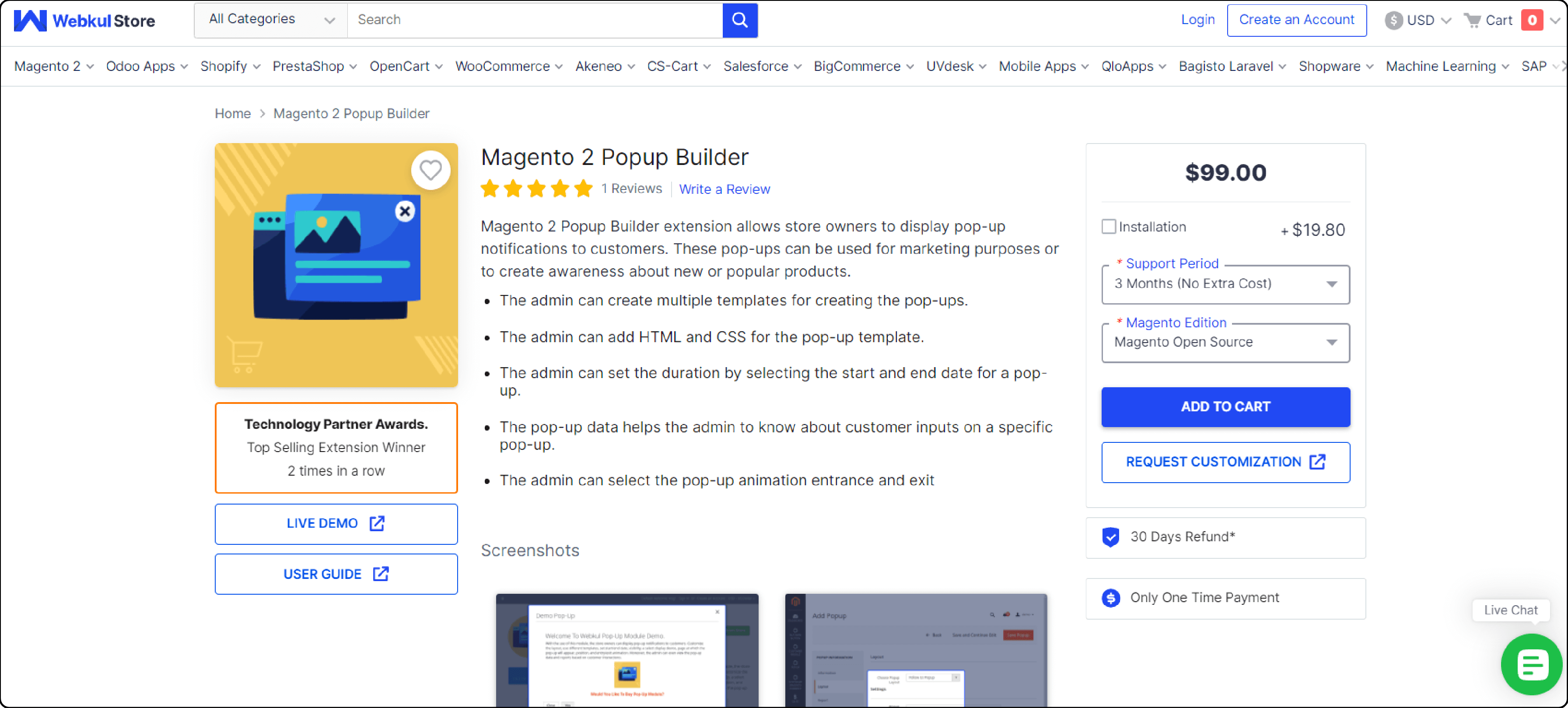Click the USD currency icon

pos(1396,19)
